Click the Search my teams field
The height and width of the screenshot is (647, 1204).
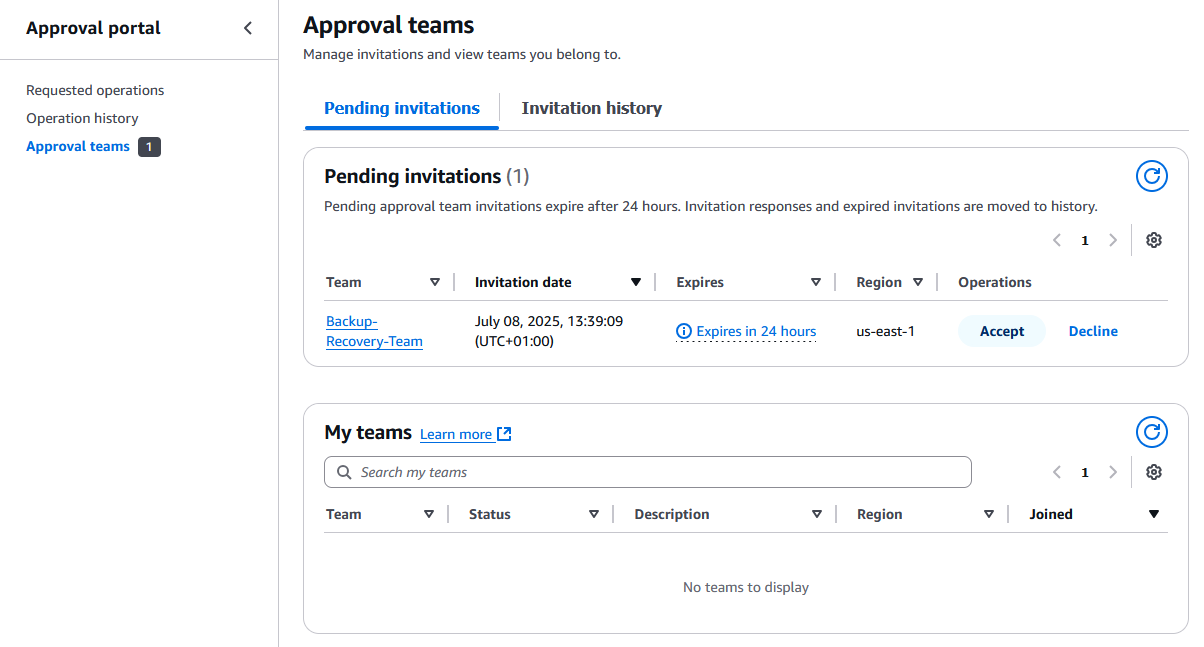[647, 471]
